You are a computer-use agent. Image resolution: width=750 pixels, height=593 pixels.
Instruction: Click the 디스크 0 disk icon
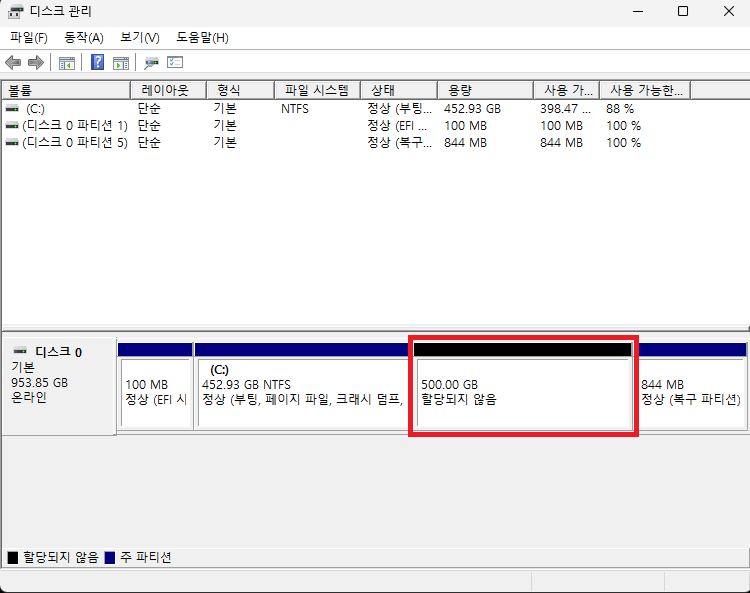[x=20, y=350]
